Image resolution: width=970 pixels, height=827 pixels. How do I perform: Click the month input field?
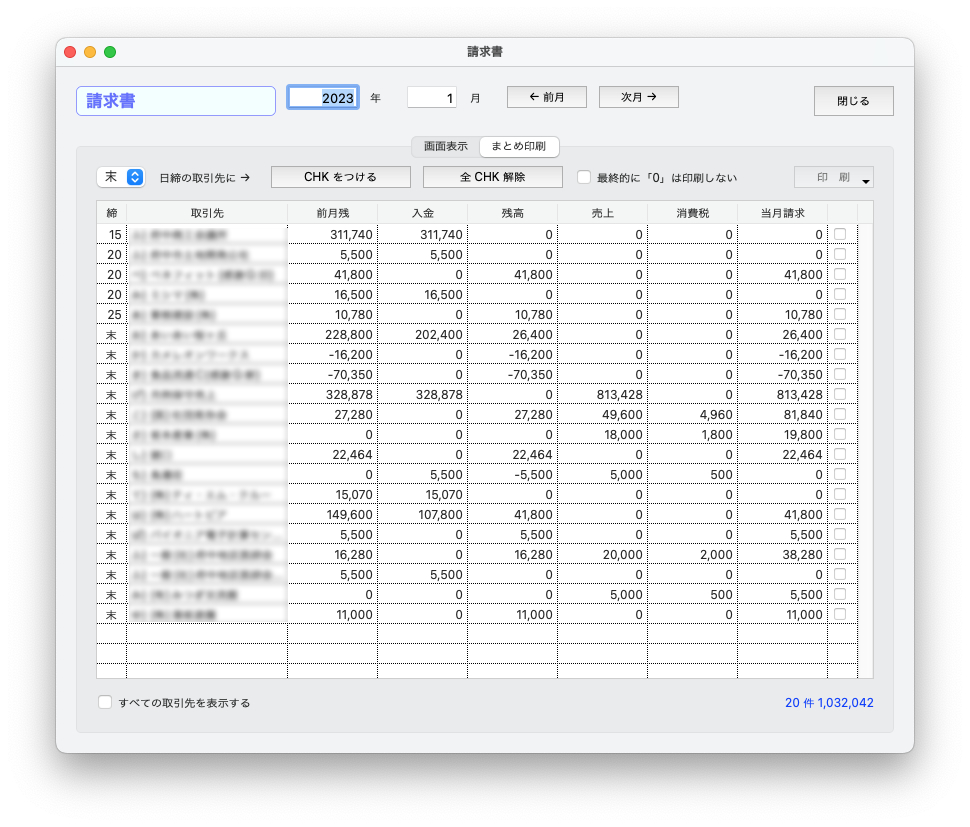click(x=432, y=98)
